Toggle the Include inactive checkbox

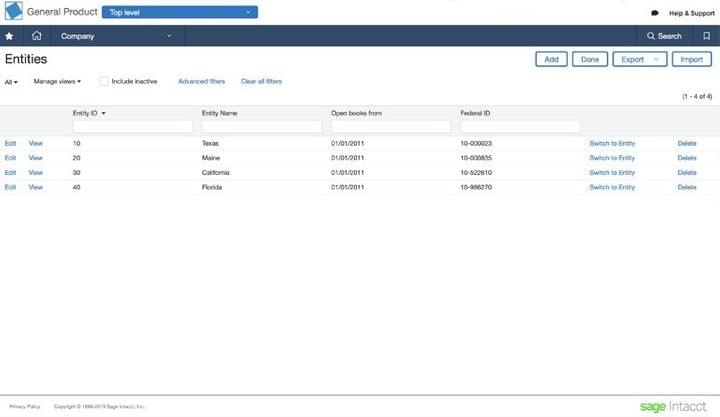coord(103,81)
